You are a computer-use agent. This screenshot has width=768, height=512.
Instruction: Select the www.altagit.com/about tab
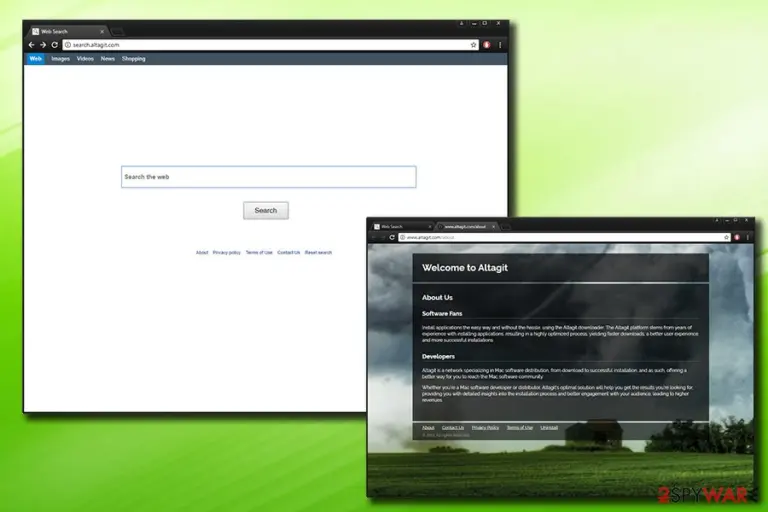coord(464,227)
